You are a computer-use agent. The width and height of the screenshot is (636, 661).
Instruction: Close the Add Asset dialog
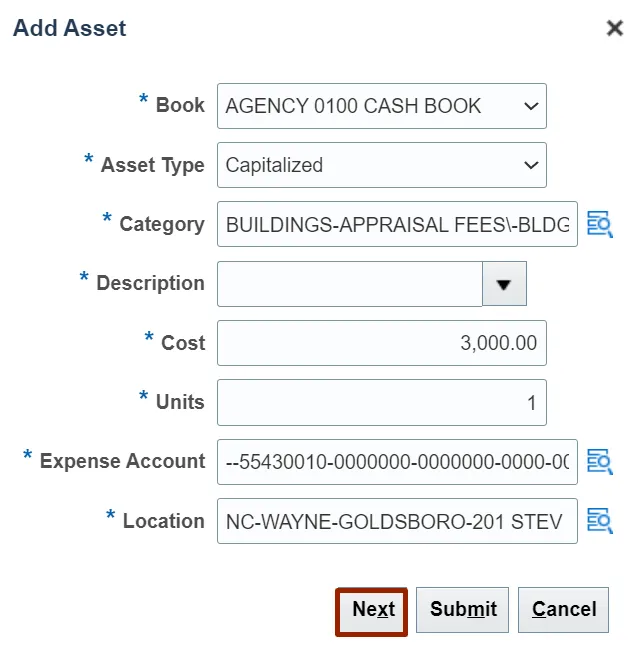pyautogui.click(x=615, y=28)
